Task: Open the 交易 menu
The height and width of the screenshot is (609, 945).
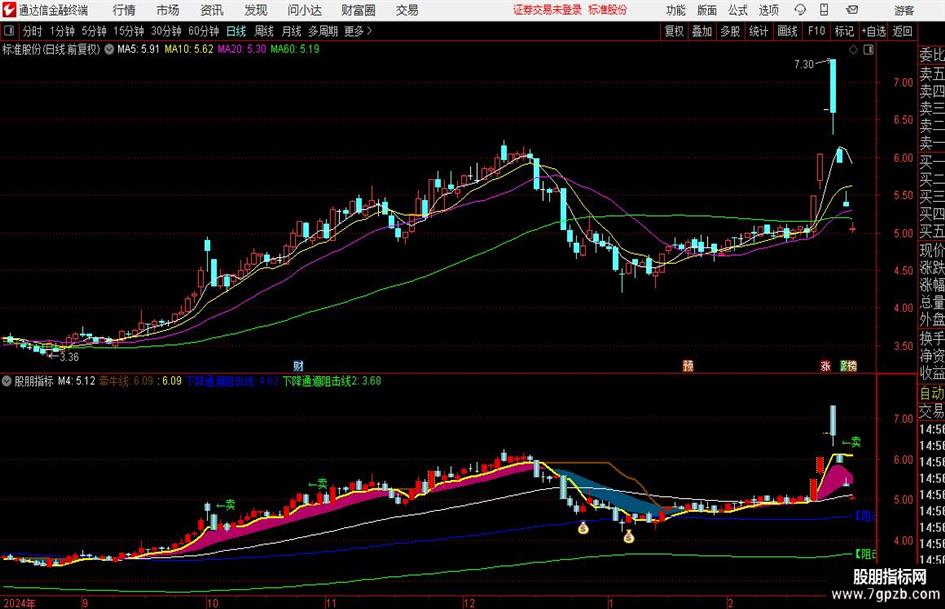Action: coord(407,10)
